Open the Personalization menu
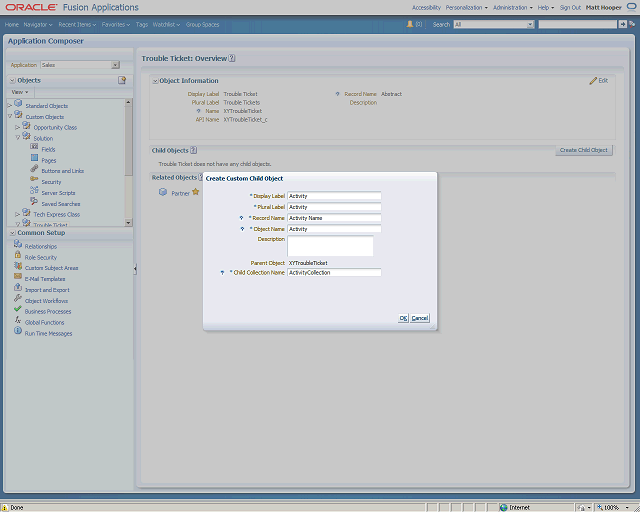 pyautogui.click(x=467, y=7)
